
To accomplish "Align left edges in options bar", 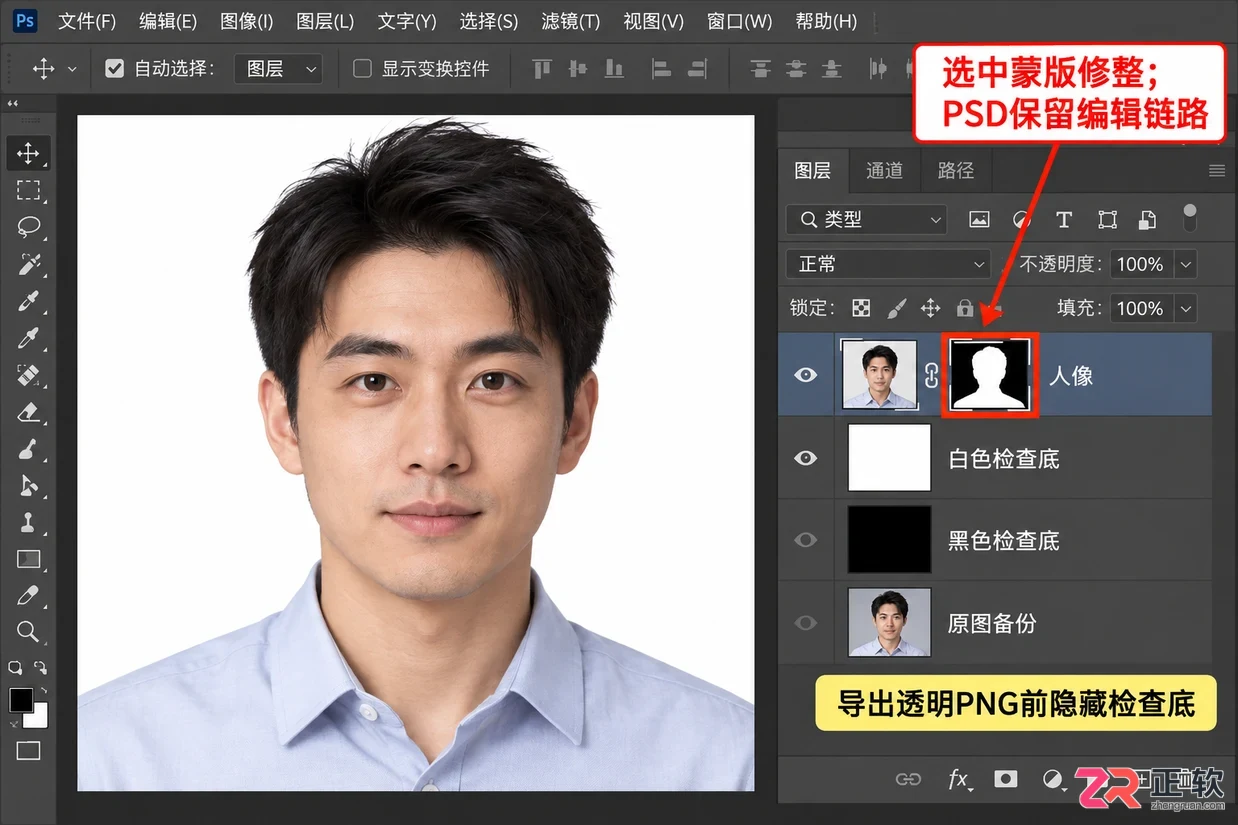I will coord(661,68).
